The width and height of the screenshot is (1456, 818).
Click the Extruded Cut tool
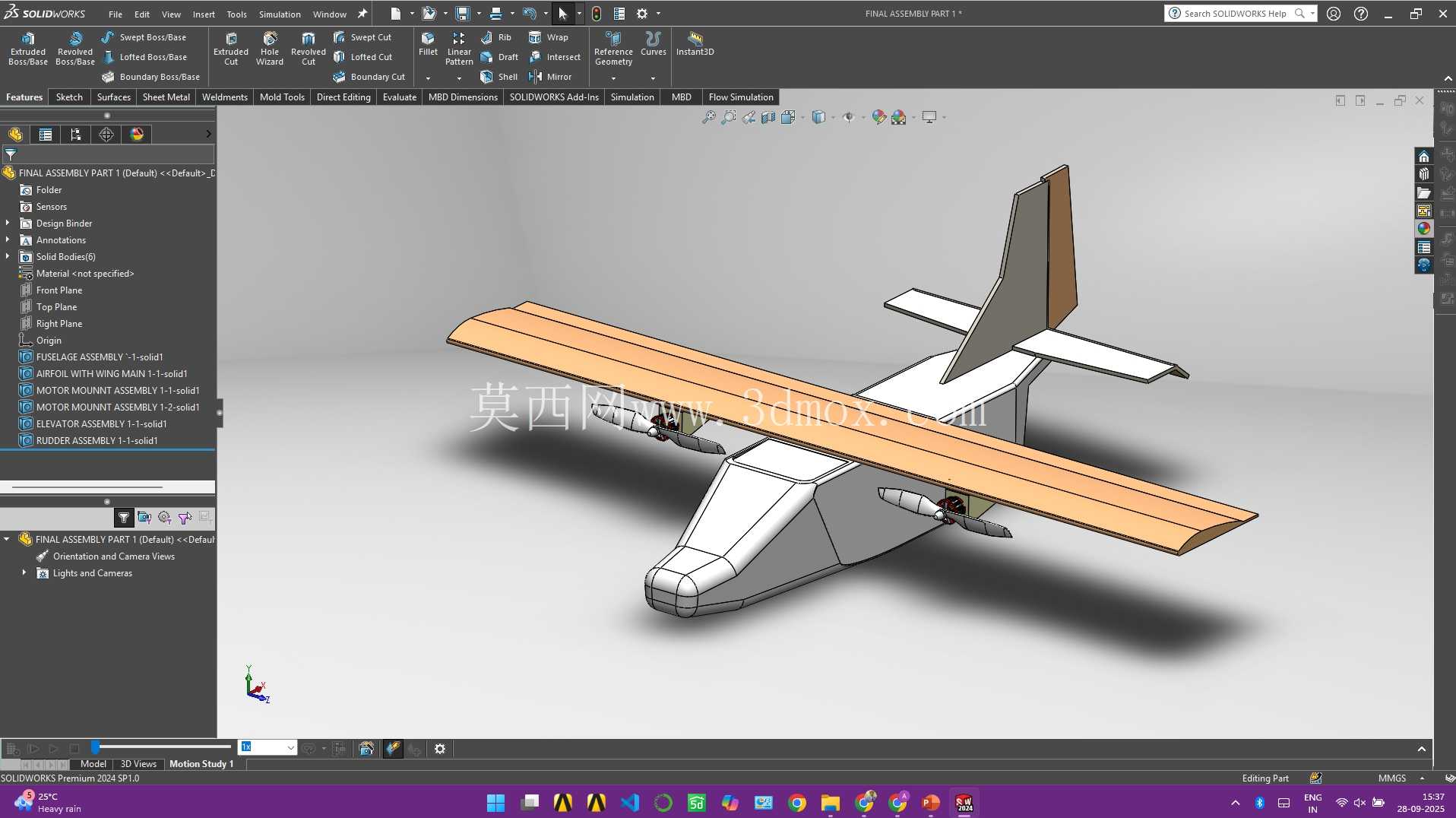tap(231, 49)
